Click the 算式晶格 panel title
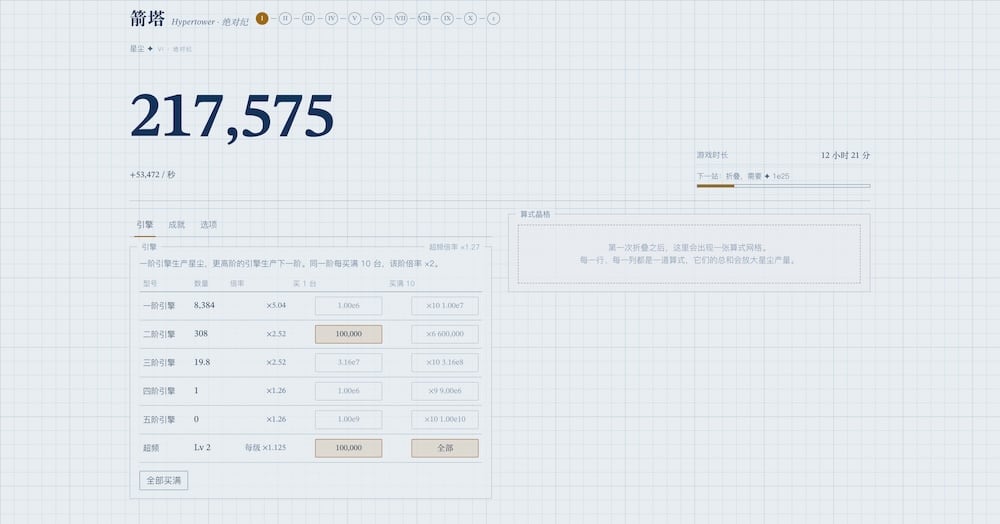The width and height of the screenshot is (1000, 524). [535, 214]
